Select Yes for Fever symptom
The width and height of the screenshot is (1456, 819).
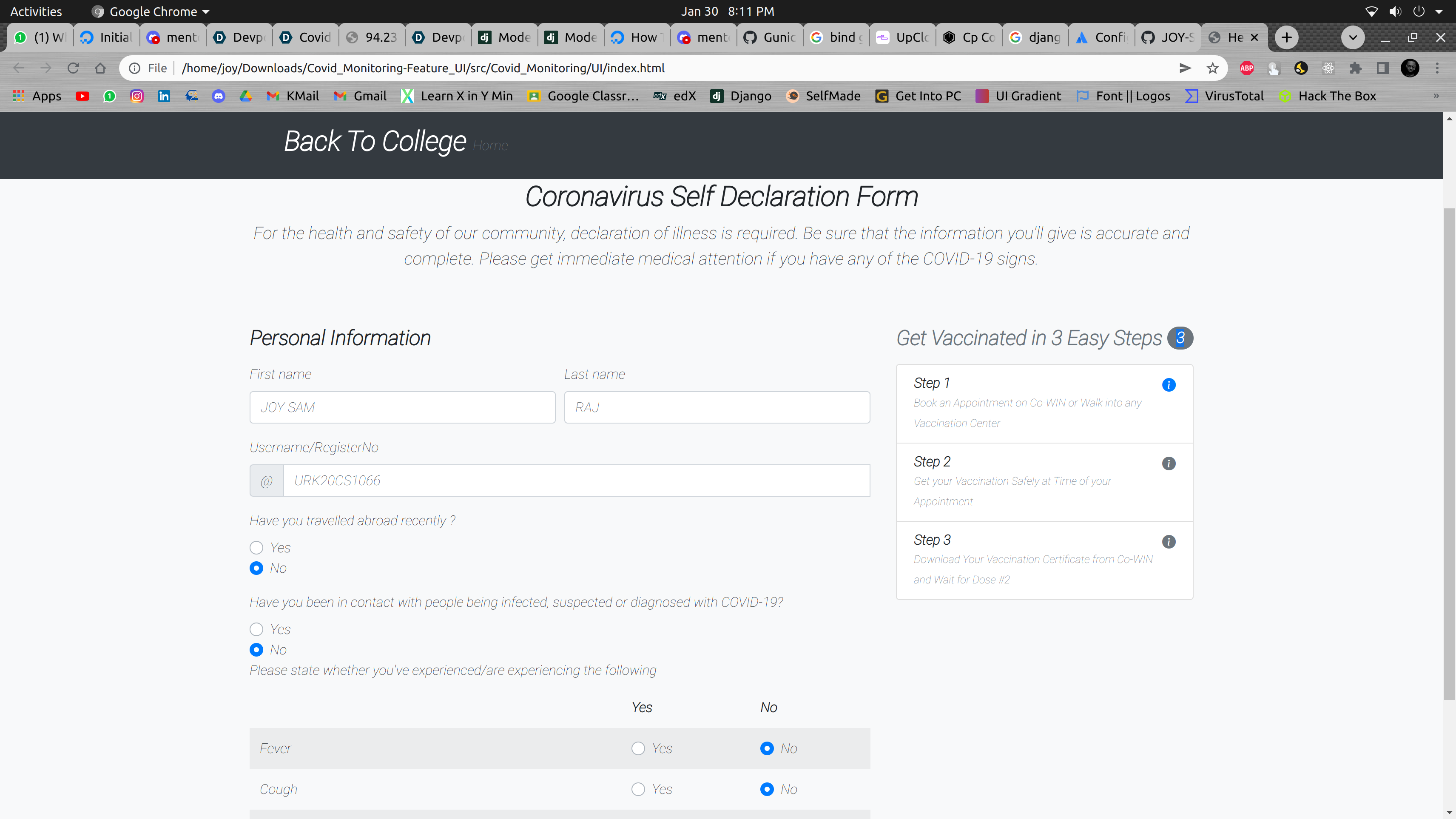(638, 748)
